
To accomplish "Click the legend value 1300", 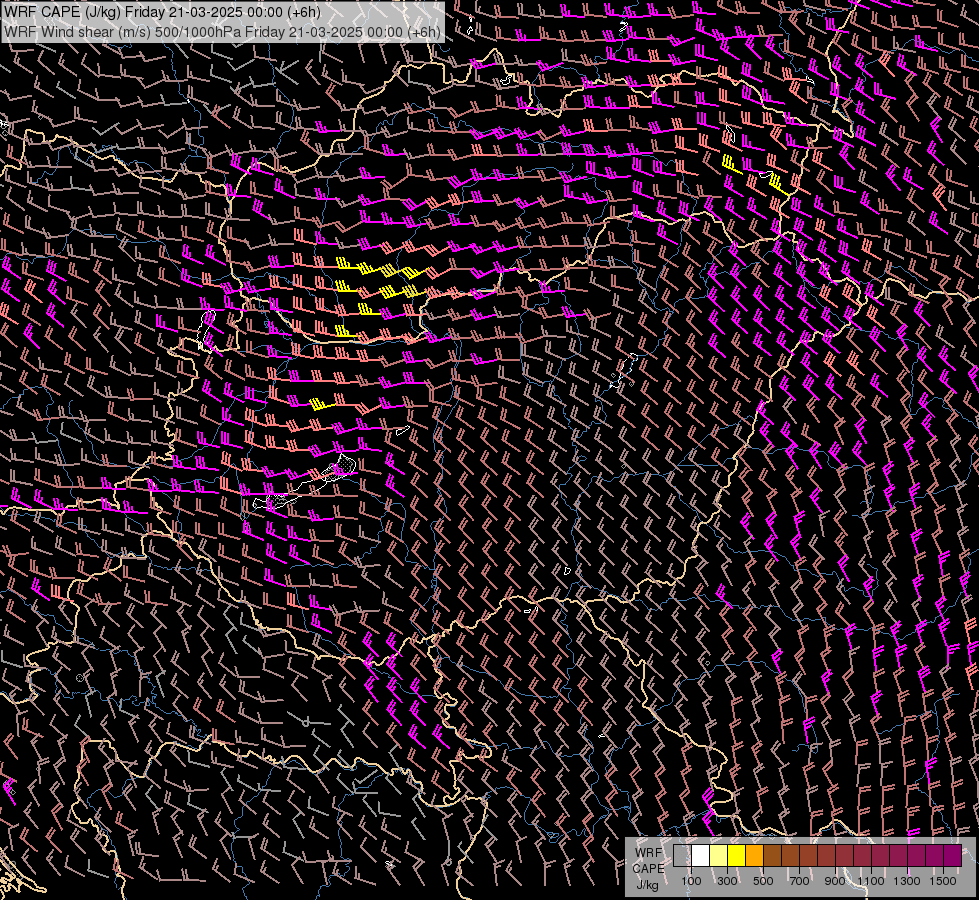I will pyautogui.click(x=907, y=881).
